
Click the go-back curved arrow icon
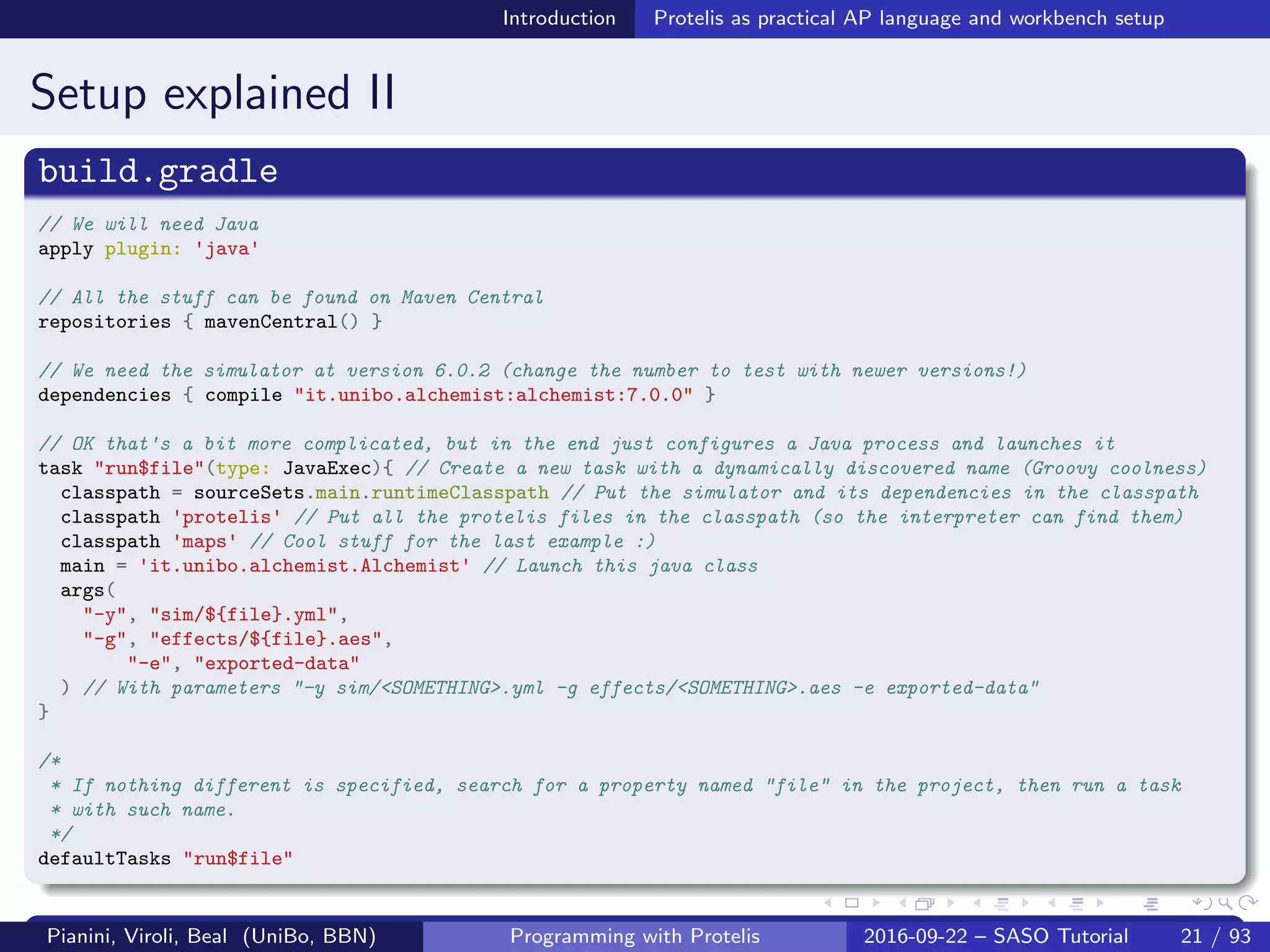1202,903
